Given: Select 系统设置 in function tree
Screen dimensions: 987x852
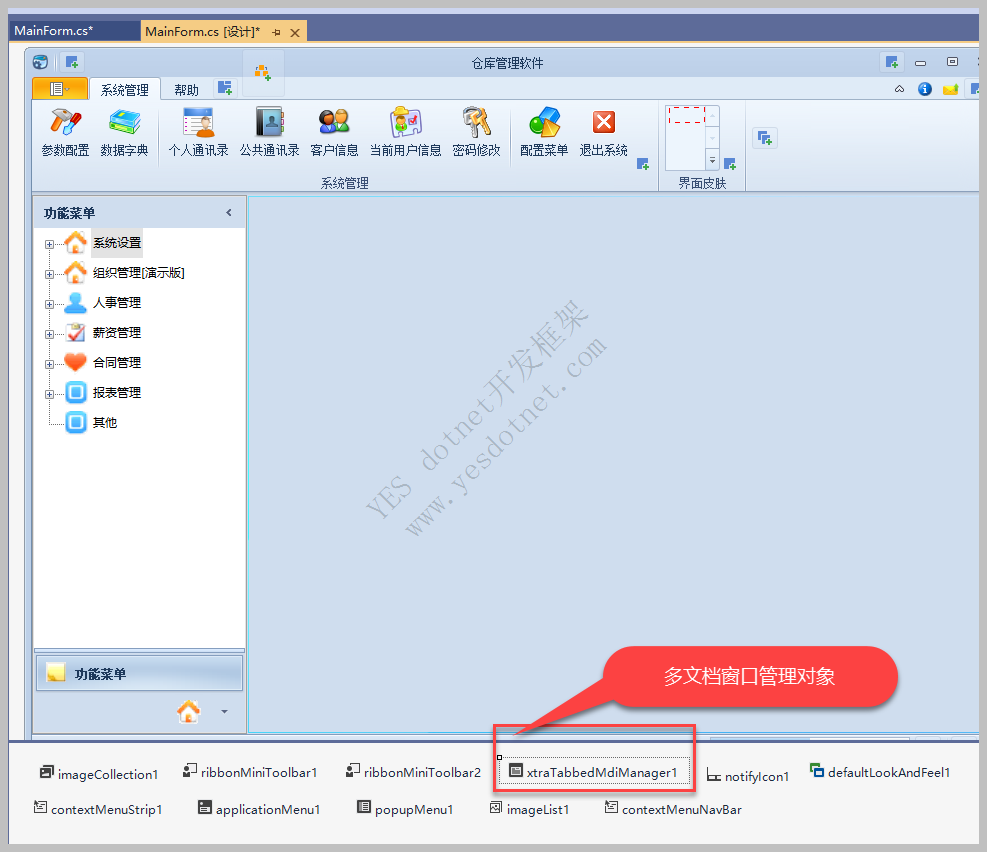Looking at the screenshot, I should coord(117,243).
